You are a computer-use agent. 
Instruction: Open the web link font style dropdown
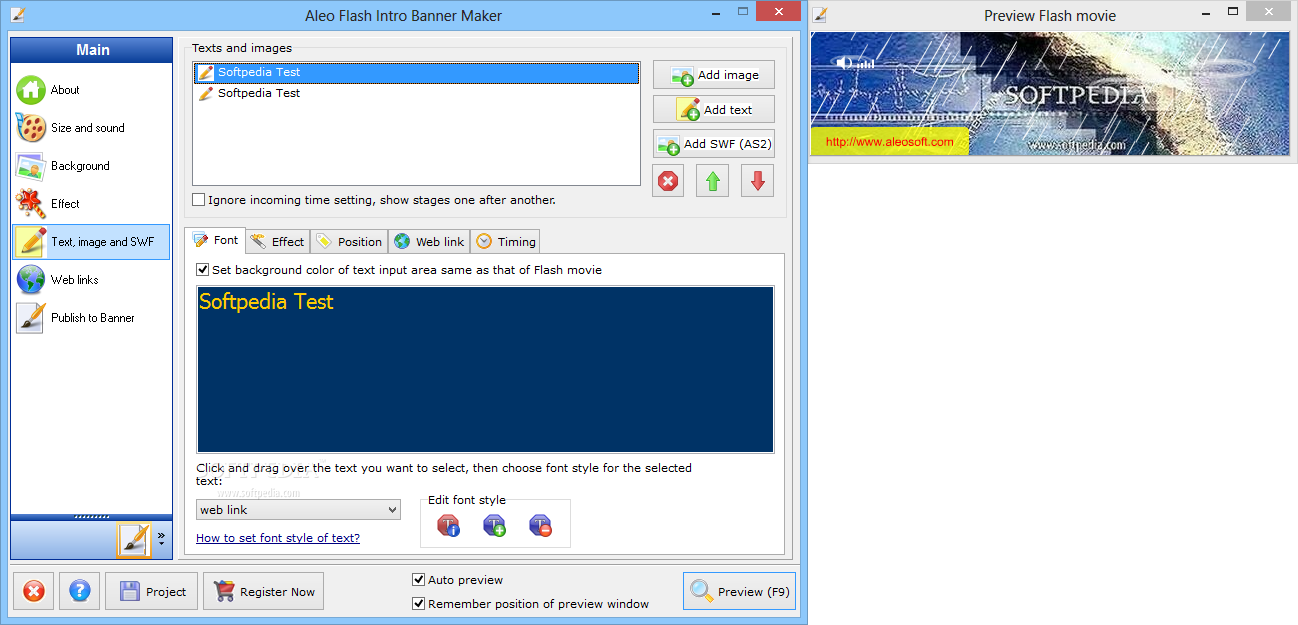(298, 510)
